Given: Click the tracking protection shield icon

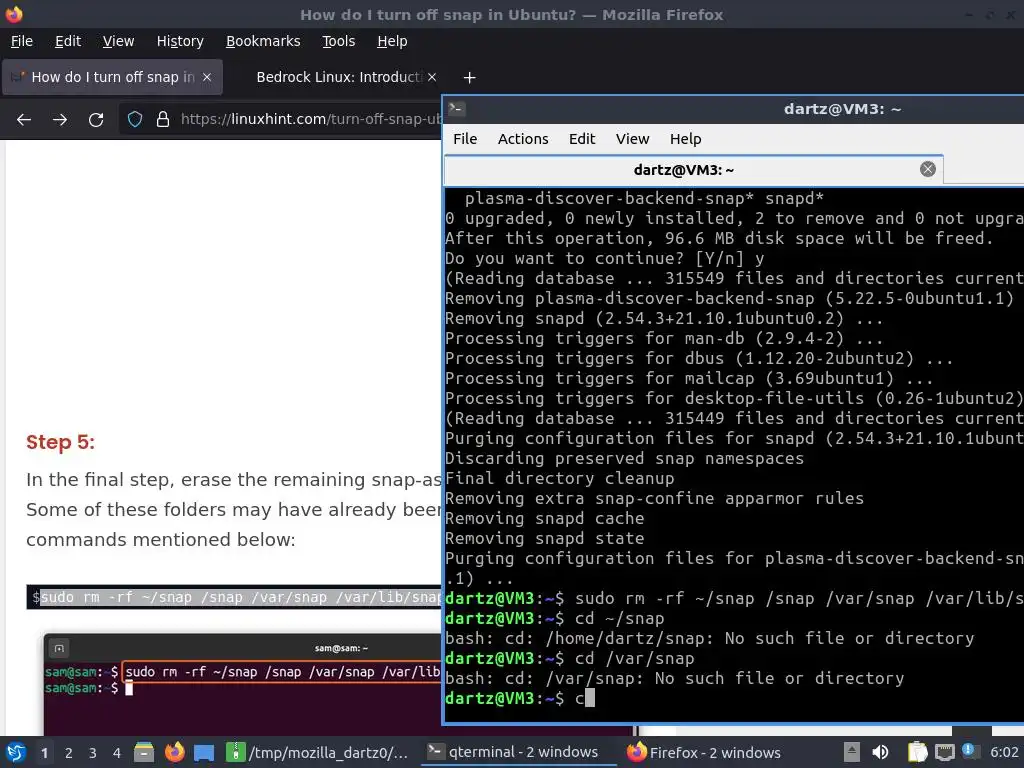Looking at the screenshot, I should pyautogui.click(x=135, y=119).
